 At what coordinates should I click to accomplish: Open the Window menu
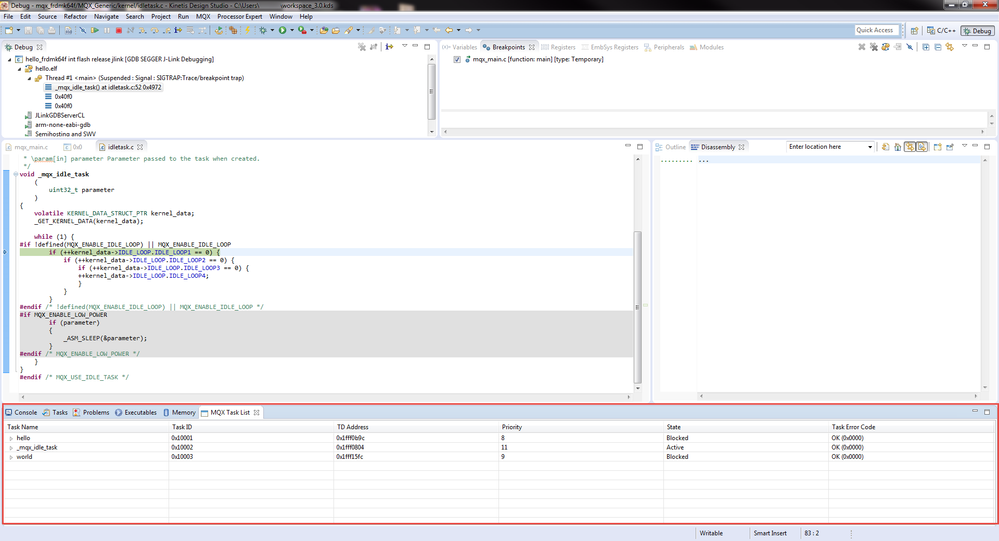coord(281,17)
